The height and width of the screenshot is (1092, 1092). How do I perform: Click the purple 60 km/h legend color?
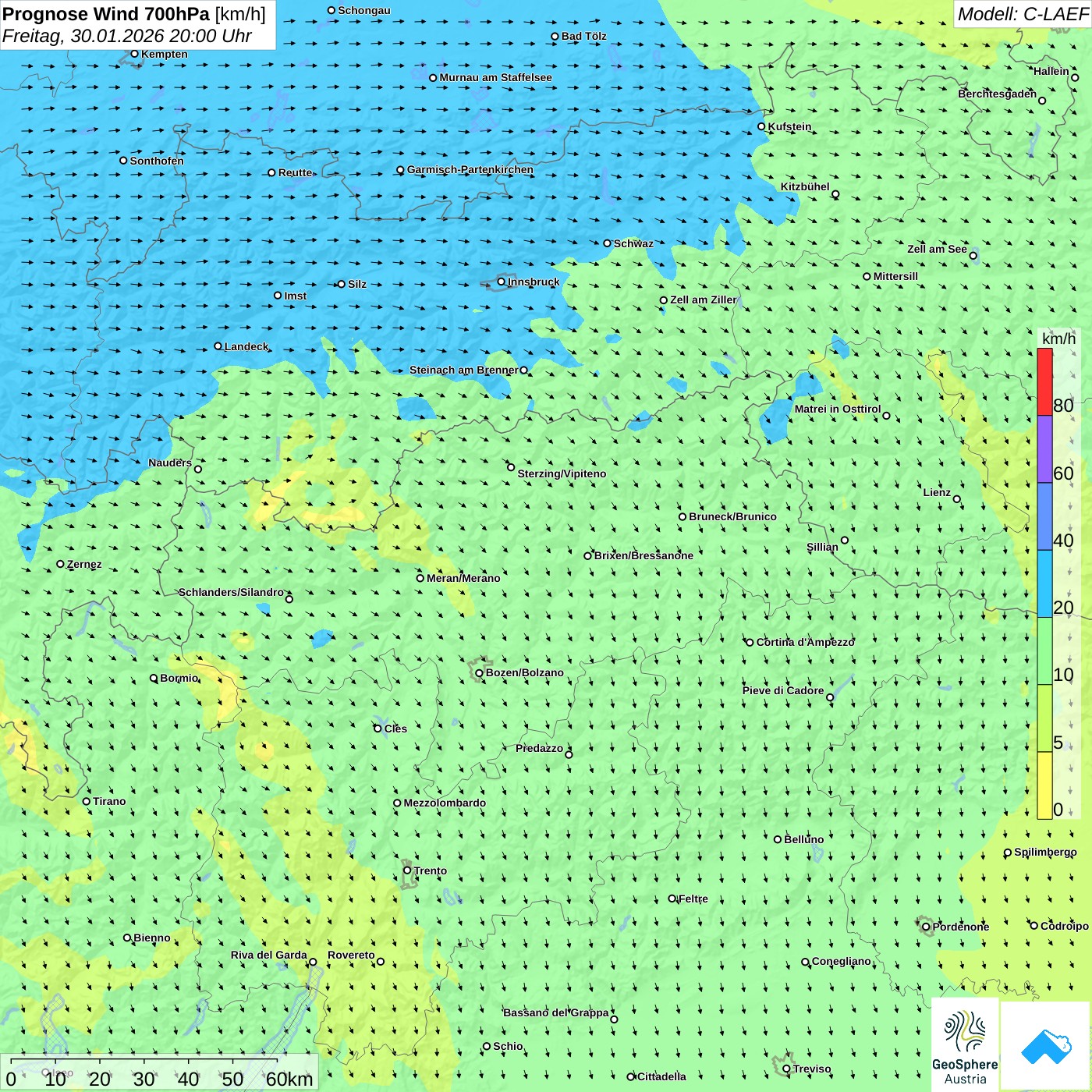point(1044,449)
